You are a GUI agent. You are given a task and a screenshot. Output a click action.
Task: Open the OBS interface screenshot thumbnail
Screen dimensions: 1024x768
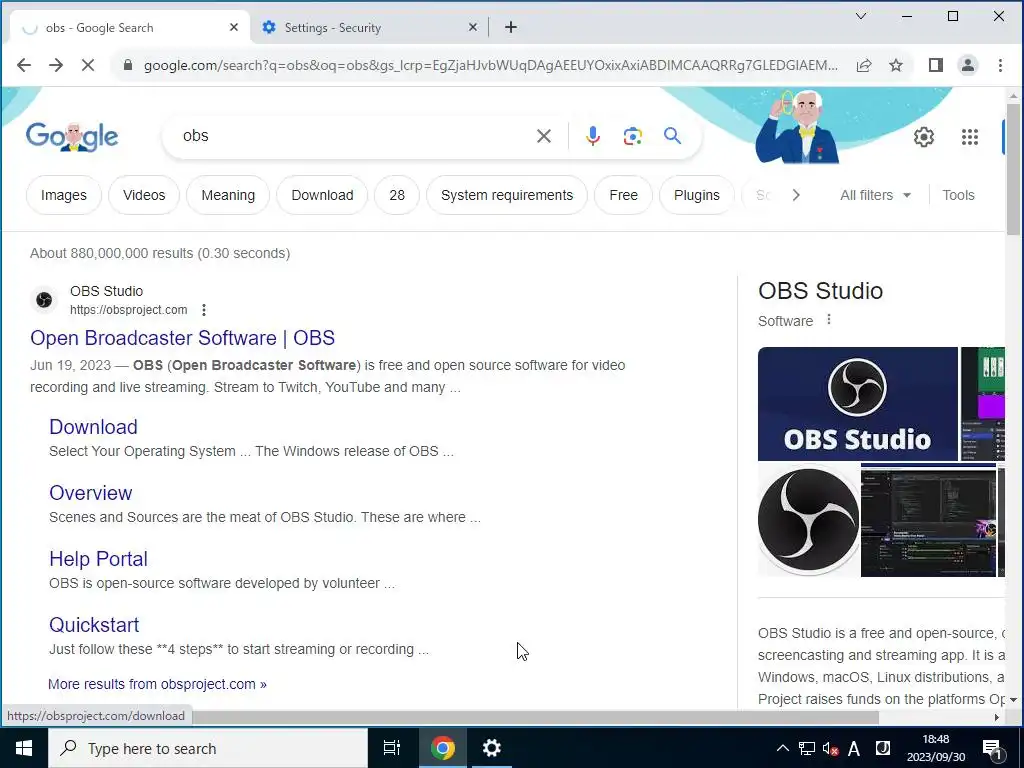pos(928,520)
